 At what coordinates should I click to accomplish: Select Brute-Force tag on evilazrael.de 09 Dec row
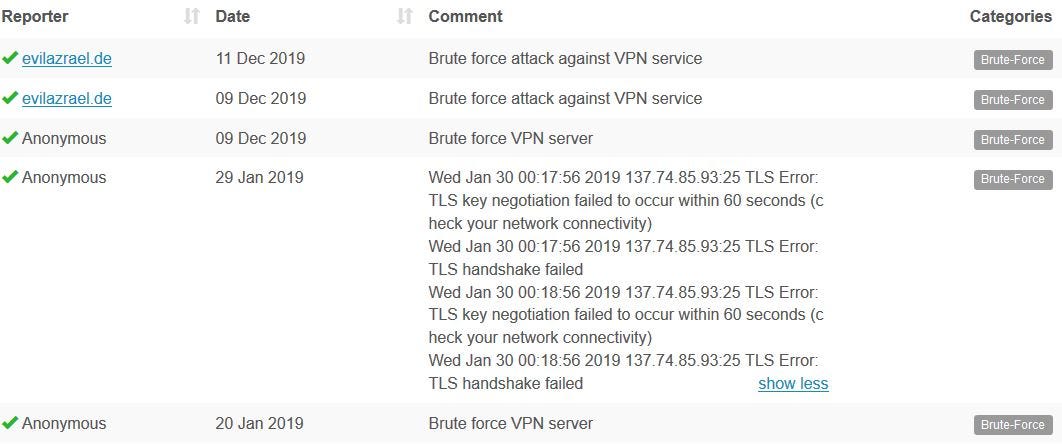click(x=1013, y=99)
